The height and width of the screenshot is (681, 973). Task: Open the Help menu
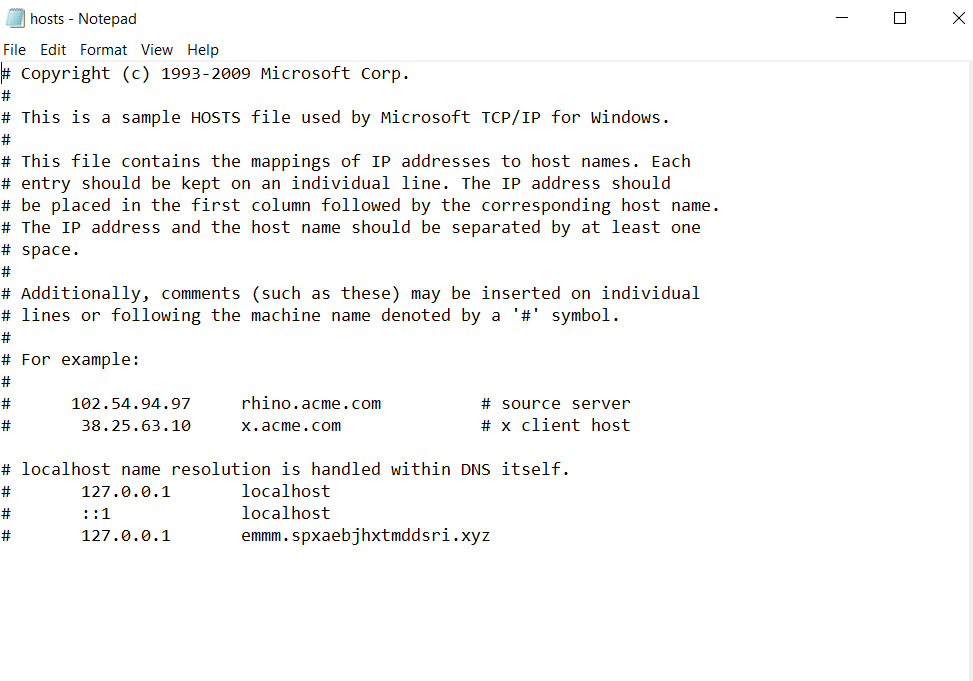click(203, 49)
